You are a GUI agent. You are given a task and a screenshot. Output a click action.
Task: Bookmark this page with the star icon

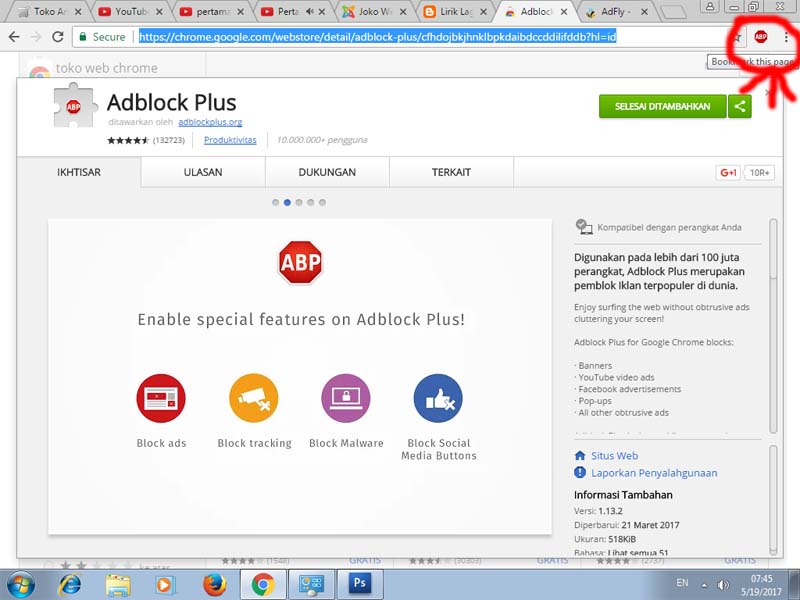pyautogui.click(x=738, y=37)
